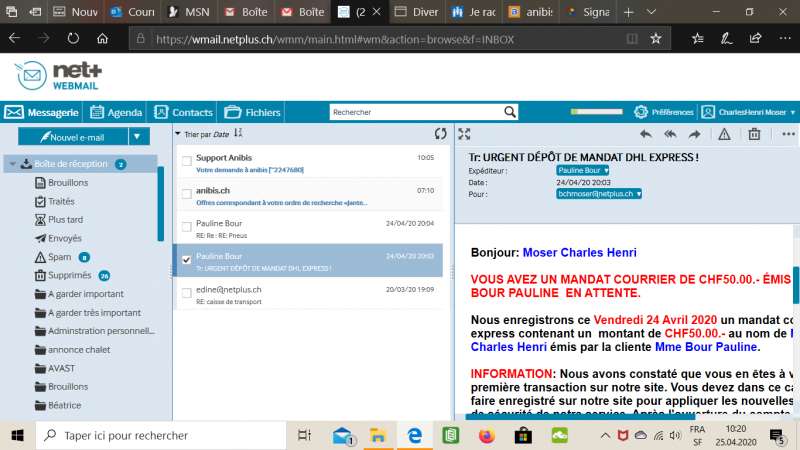The image size is (800, 450).
Task: Go back to previous page
Action: click(14, 38)
